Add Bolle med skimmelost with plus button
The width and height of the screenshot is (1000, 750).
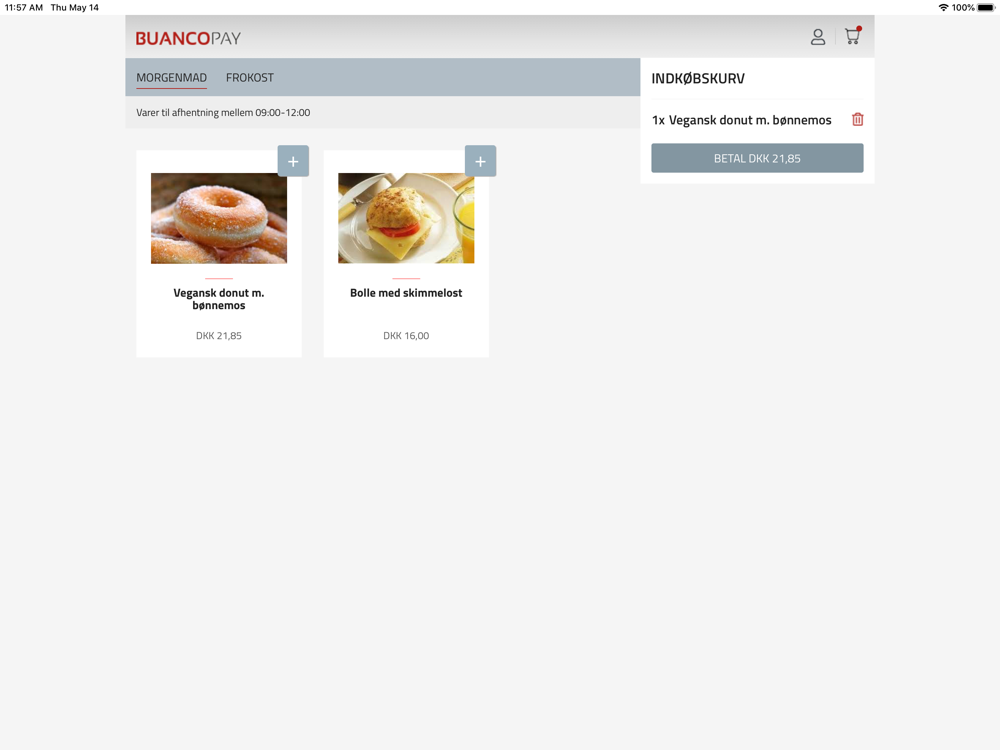pos(480,161)
